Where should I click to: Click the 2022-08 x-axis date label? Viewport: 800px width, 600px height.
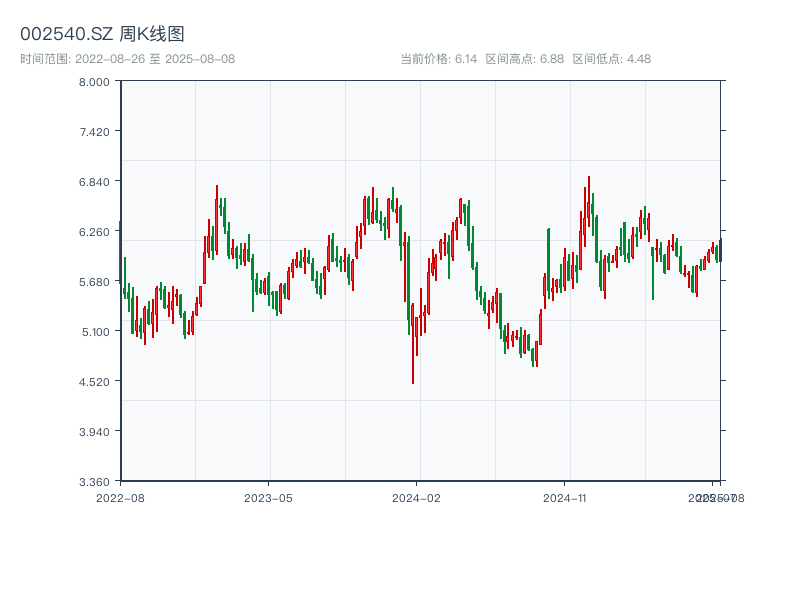pyautogui.click(x=120, y=497)
